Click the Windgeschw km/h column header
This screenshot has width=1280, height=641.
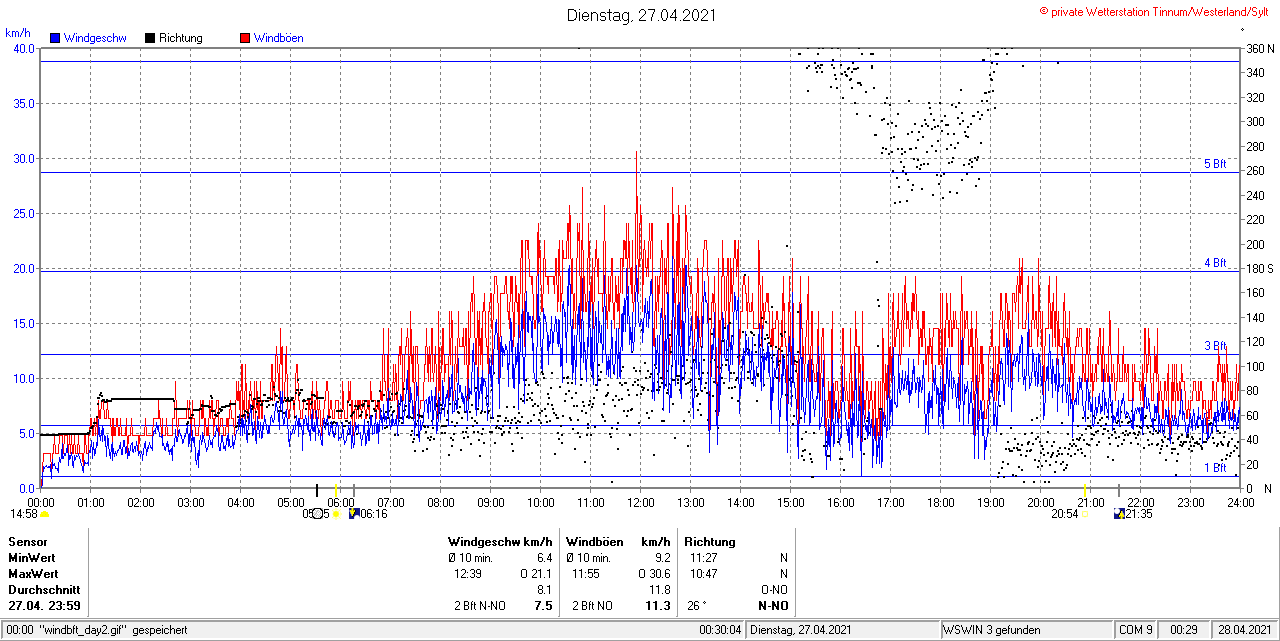500,542
